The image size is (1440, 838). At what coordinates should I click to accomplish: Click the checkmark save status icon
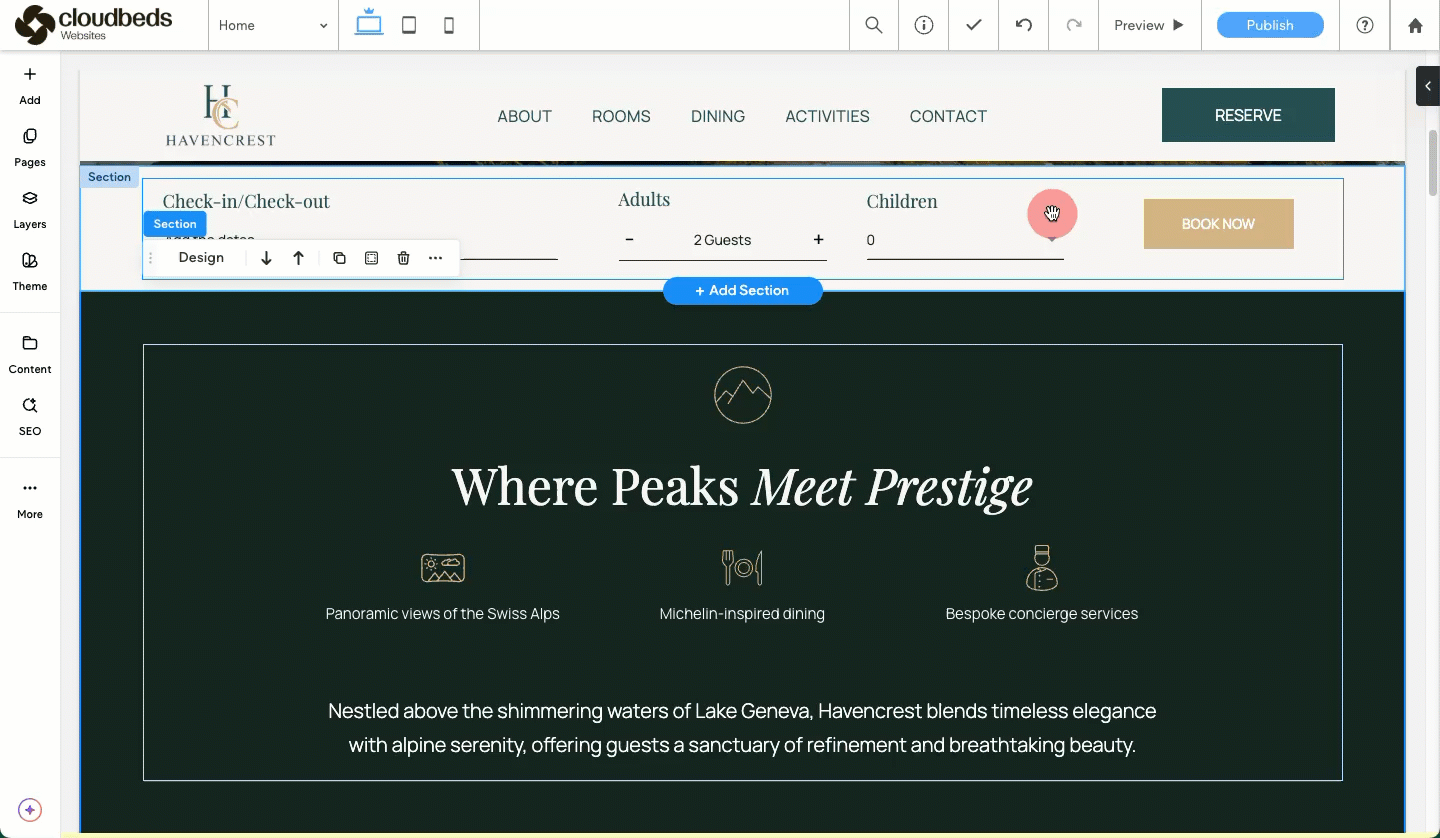(974, 25)
